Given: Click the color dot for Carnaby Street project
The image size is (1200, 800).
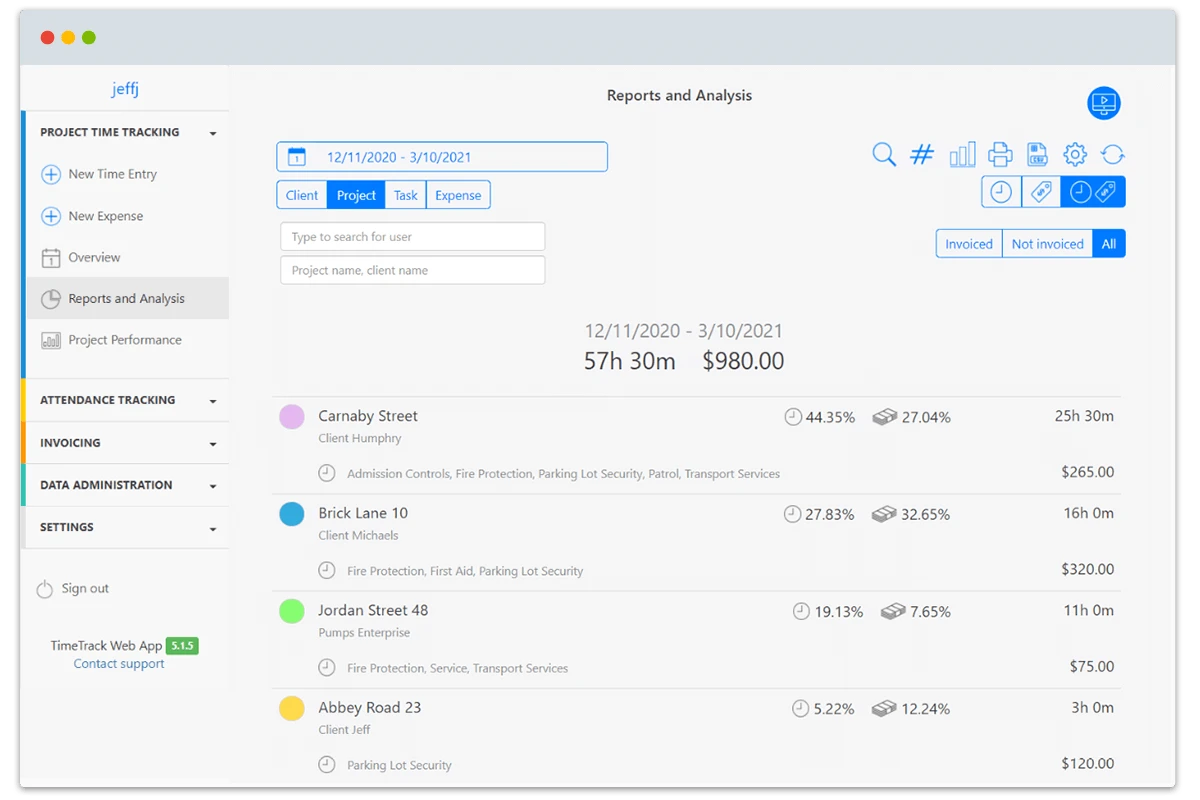Looking at the screenshot, I should pos(294,414).
